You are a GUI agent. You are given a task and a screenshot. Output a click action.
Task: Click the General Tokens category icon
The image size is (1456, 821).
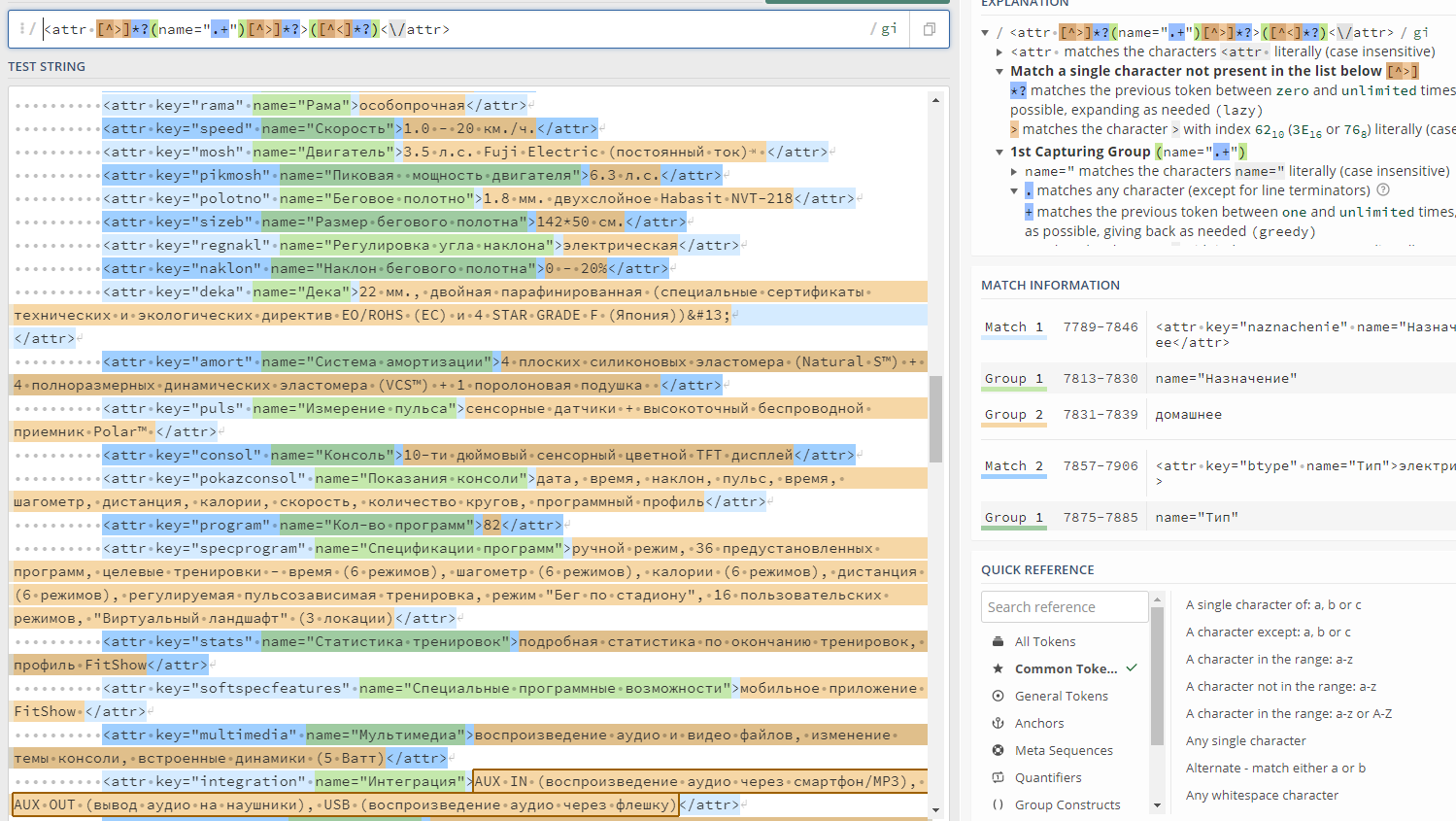(x=998, y=696)
